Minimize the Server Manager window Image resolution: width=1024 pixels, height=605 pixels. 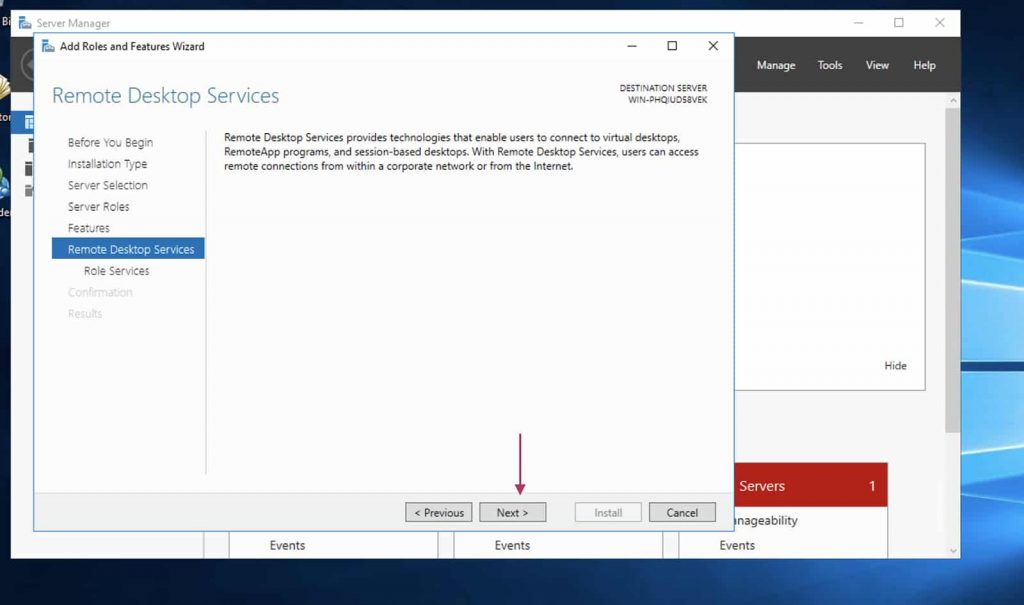pyautogui.click(x=859, y=23)
